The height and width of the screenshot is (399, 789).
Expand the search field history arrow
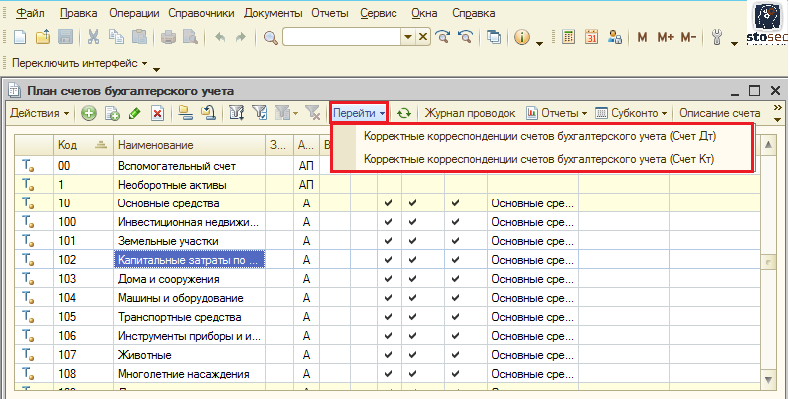click(x=408, y=37)
